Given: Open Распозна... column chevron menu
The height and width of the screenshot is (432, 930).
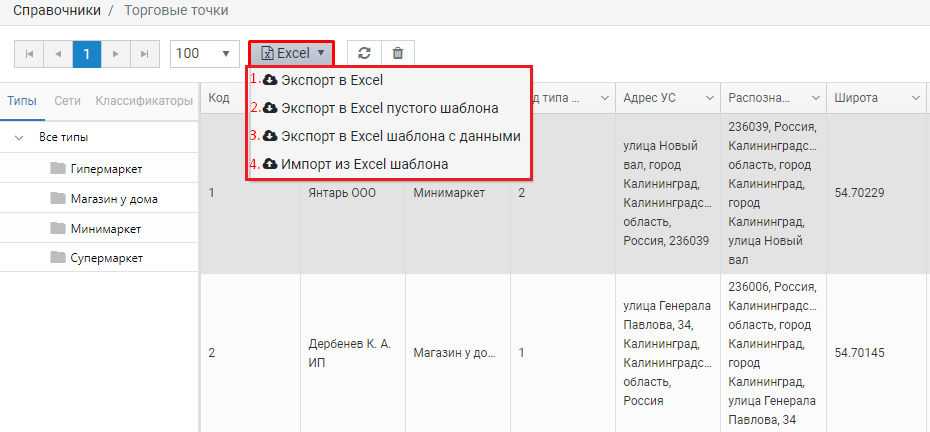Looking at the screenshot, I should (816, 99).
